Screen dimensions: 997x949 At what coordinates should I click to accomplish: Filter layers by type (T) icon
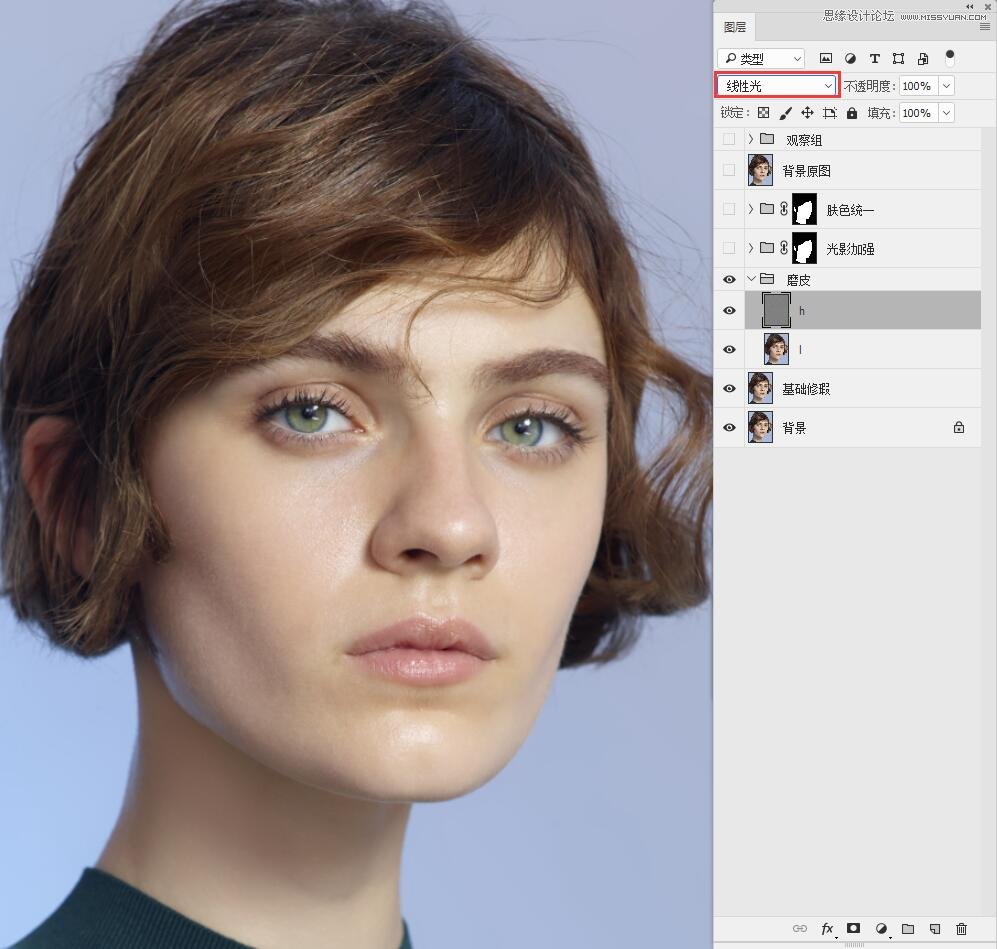click(874, 58)
